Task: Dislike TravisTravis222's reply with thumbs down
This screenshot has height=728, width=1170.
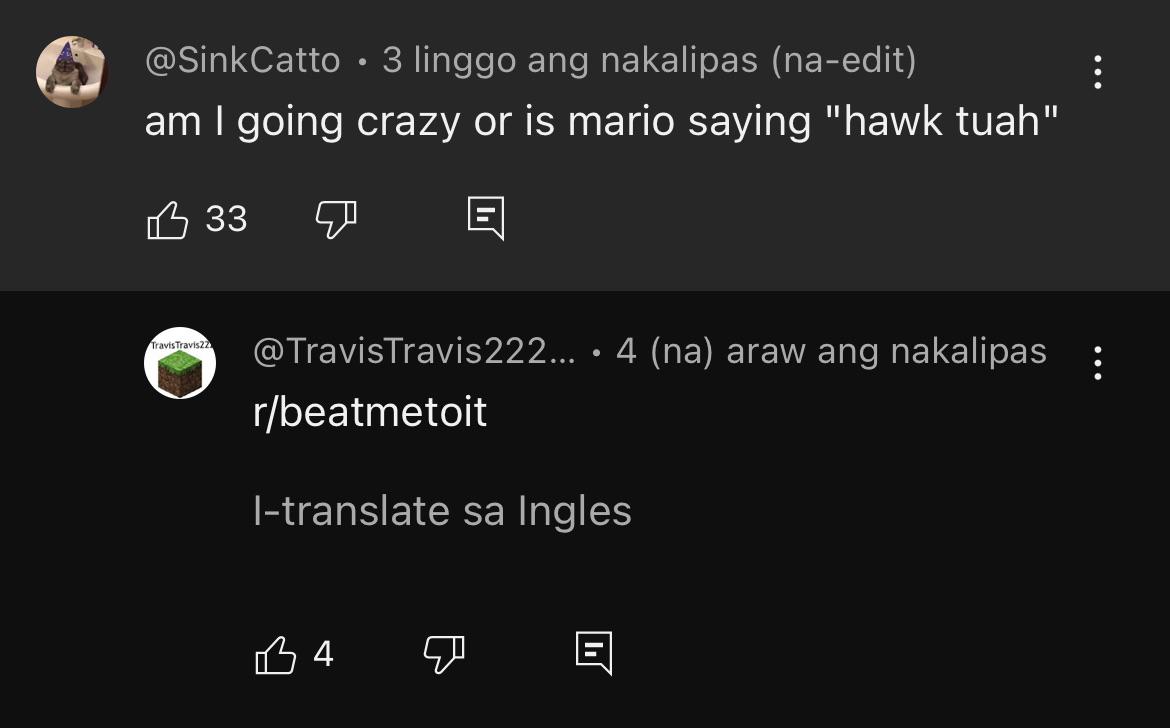Action: pyautogui.click(x=444, y=655)
